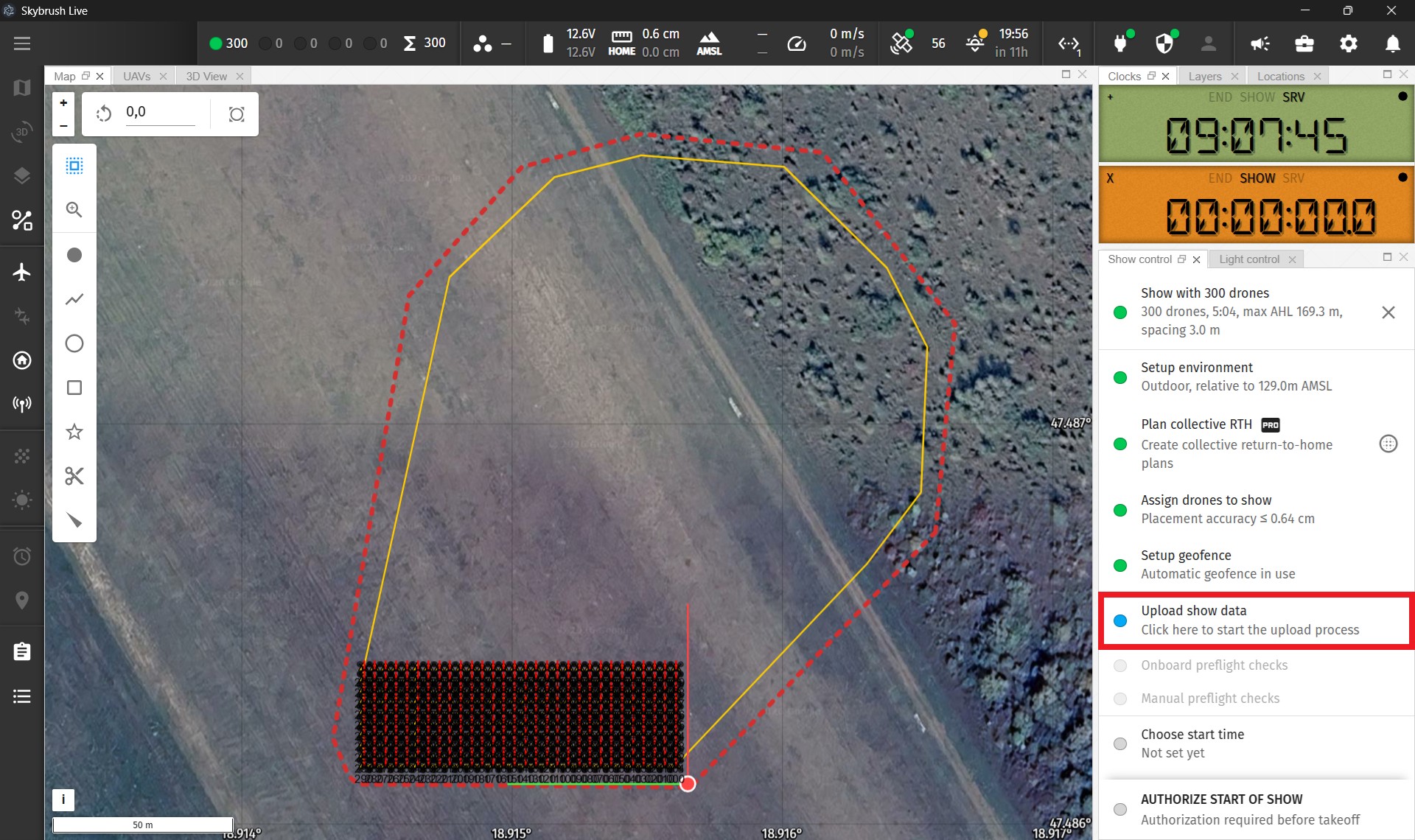Screen dimensions: 1415x840
Task: Close the Map tab
Action: 99,76
